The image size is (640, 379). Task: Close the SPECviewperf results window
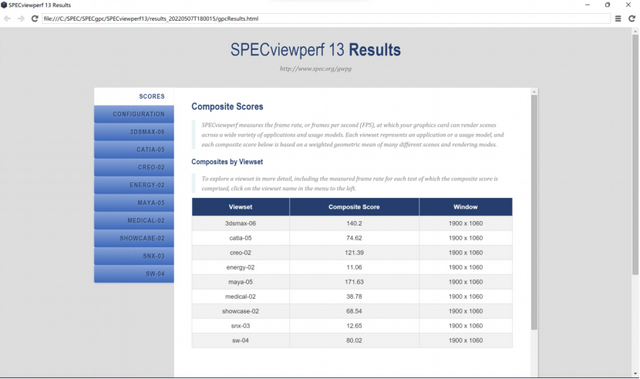[628, 5]
